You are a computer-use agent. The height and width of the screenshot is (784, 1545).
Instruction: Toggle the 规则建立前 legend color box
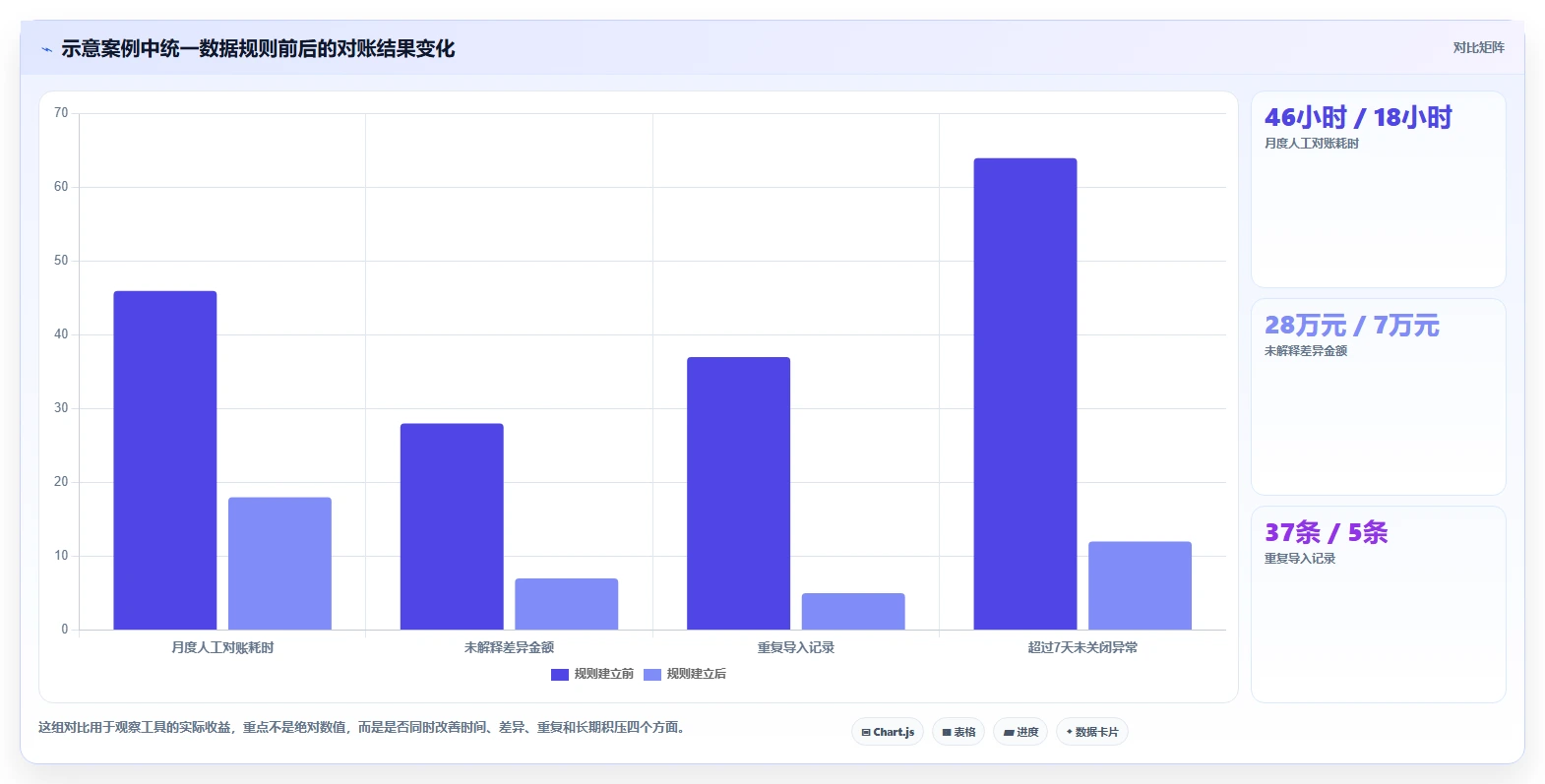[x=560, y=675]
